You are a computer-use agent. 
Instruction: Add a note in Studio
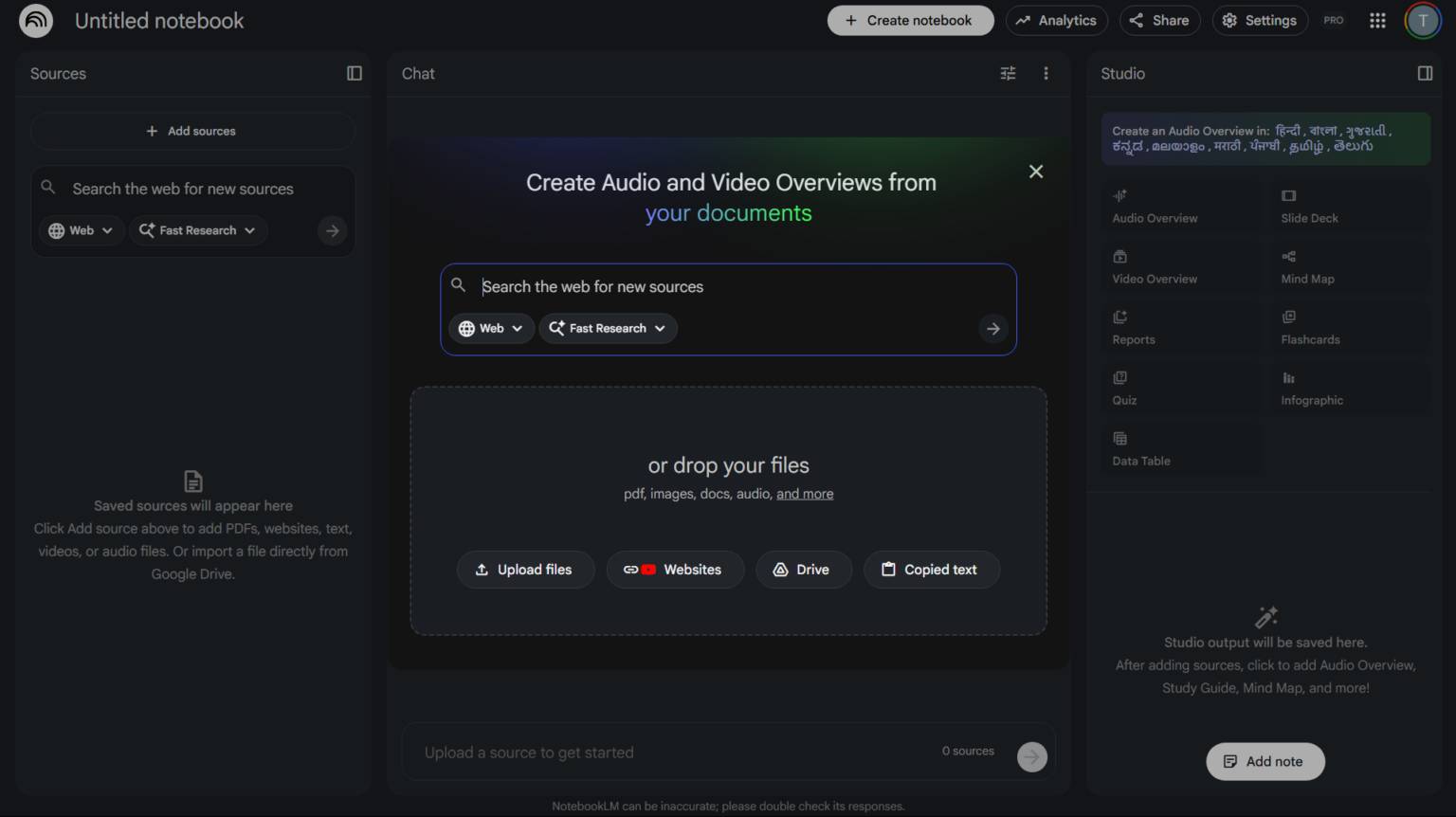[1265, 761]
